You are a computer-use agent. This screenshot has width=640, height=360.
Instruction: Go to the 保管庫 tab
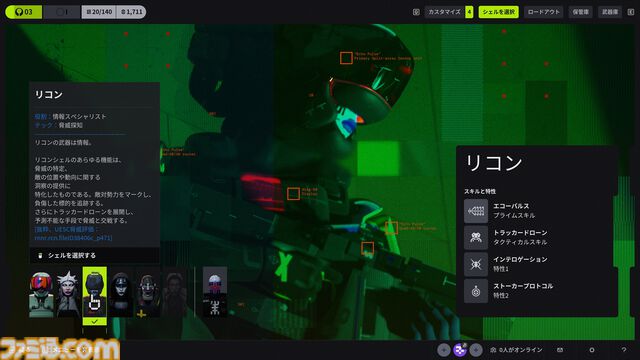tap(580, 12)
